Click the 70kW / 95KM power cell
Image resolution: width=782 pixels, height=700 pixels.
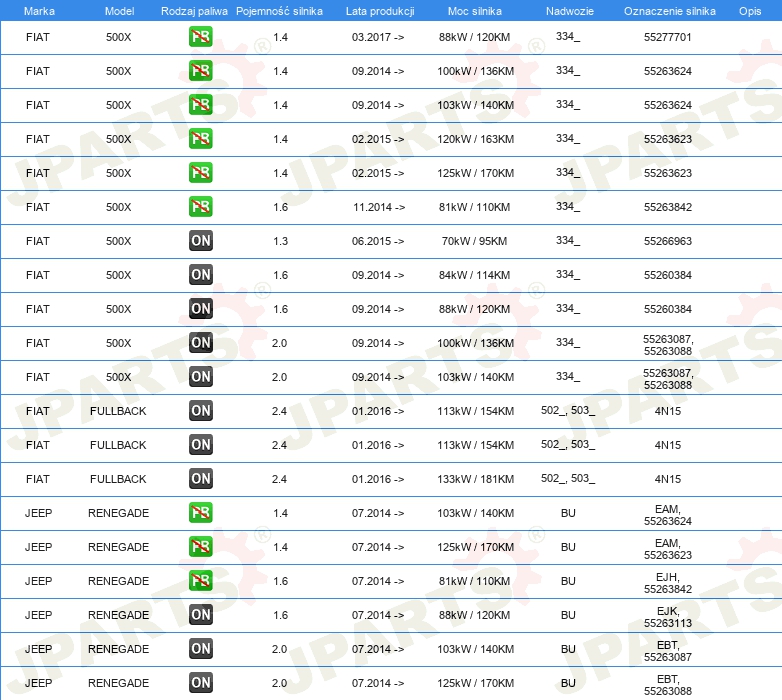tap(474, 241)
